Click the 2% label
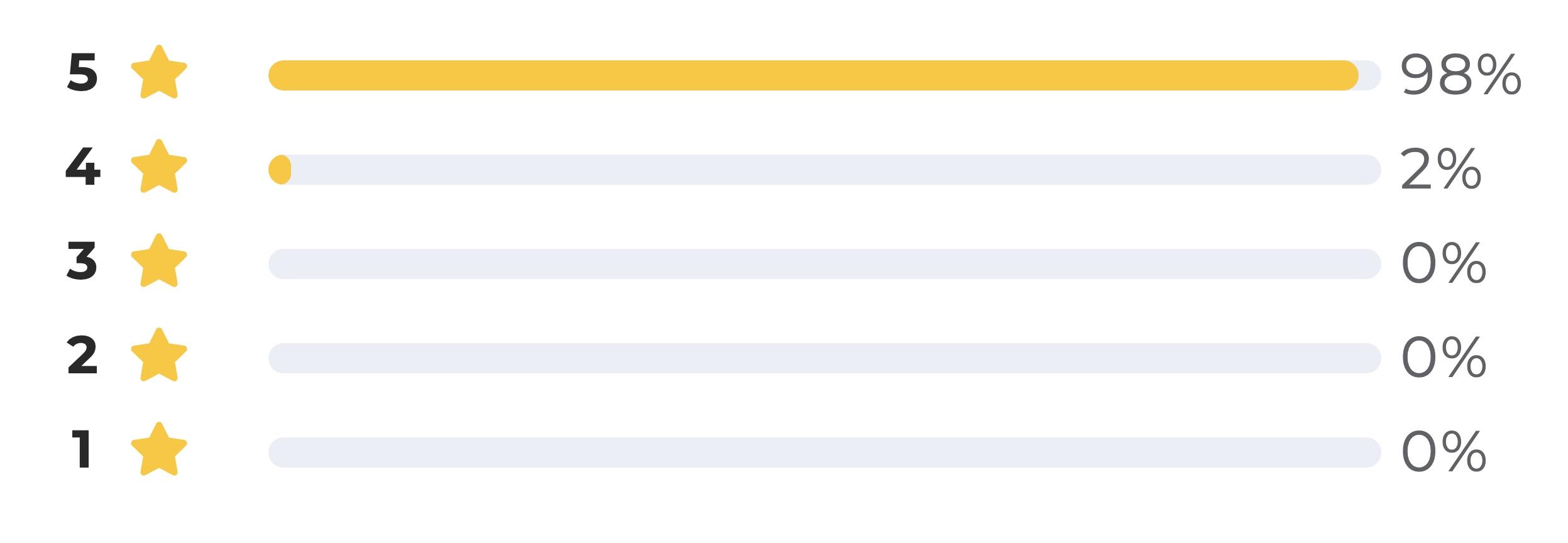Viewport: 1568px width, 543px height. (1441, 170)
